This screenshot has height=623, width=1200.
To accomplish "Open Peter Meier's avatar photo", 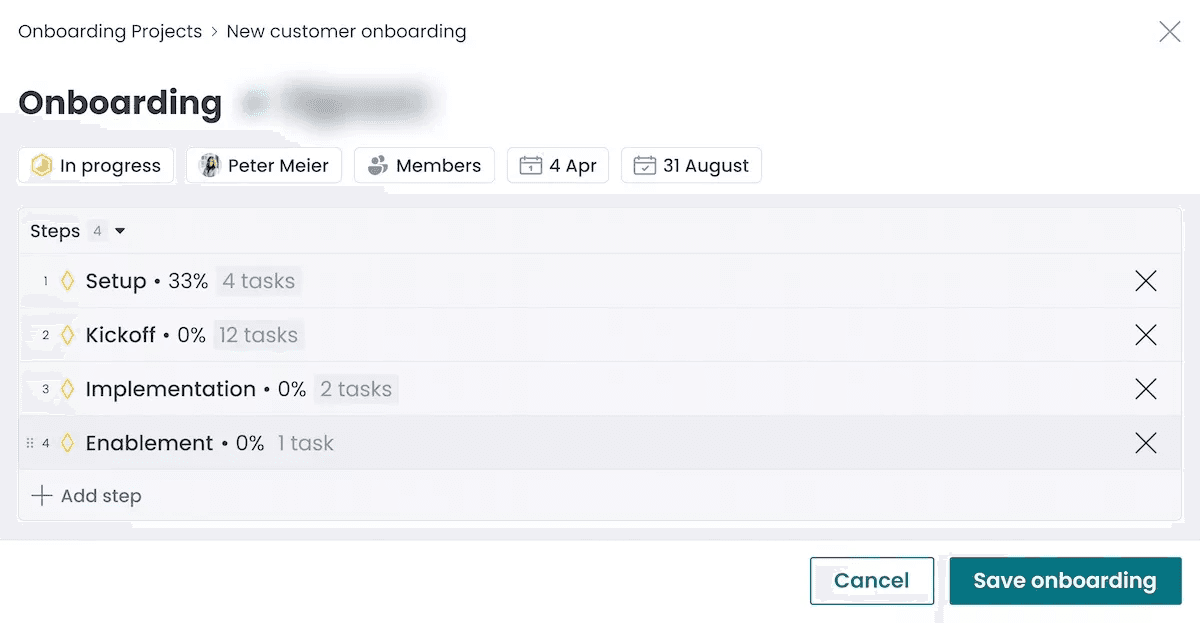I will click(x=208, y=165).
